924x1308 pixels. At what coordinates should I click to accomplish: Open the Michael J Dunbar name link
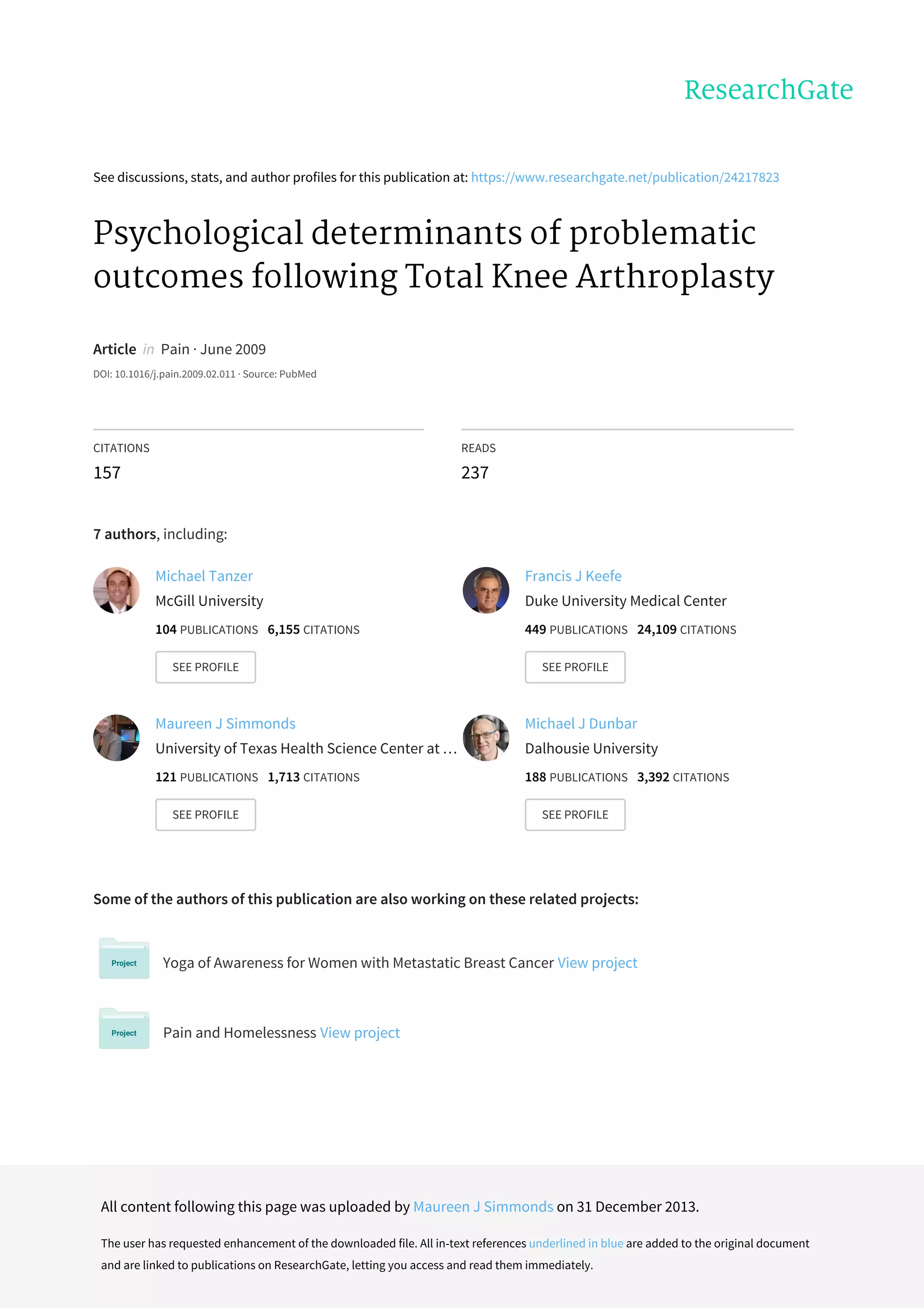point(581,724)
